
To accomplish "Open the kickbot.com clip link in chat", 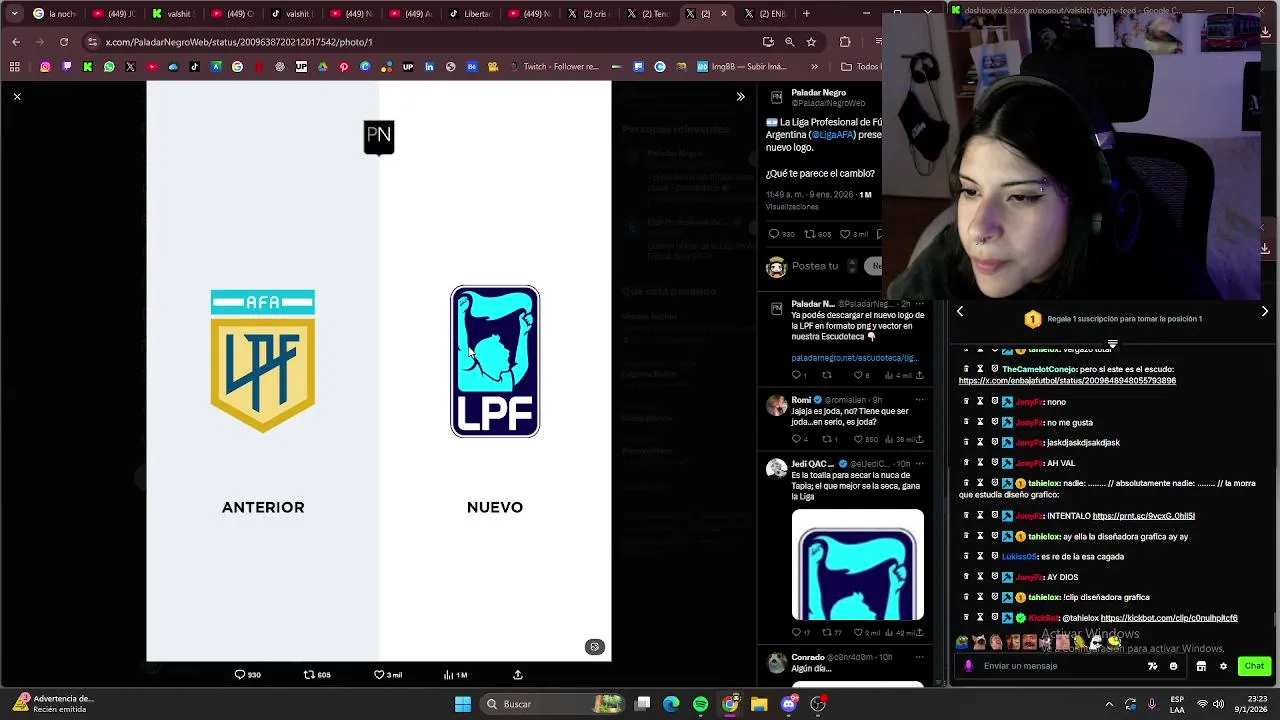I will (1169, 618).
